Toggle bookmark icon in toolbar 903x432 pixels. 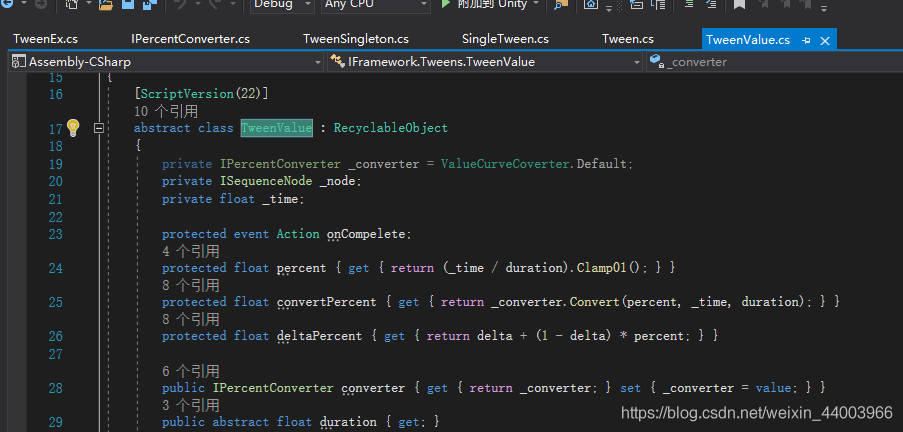point(739,5)
